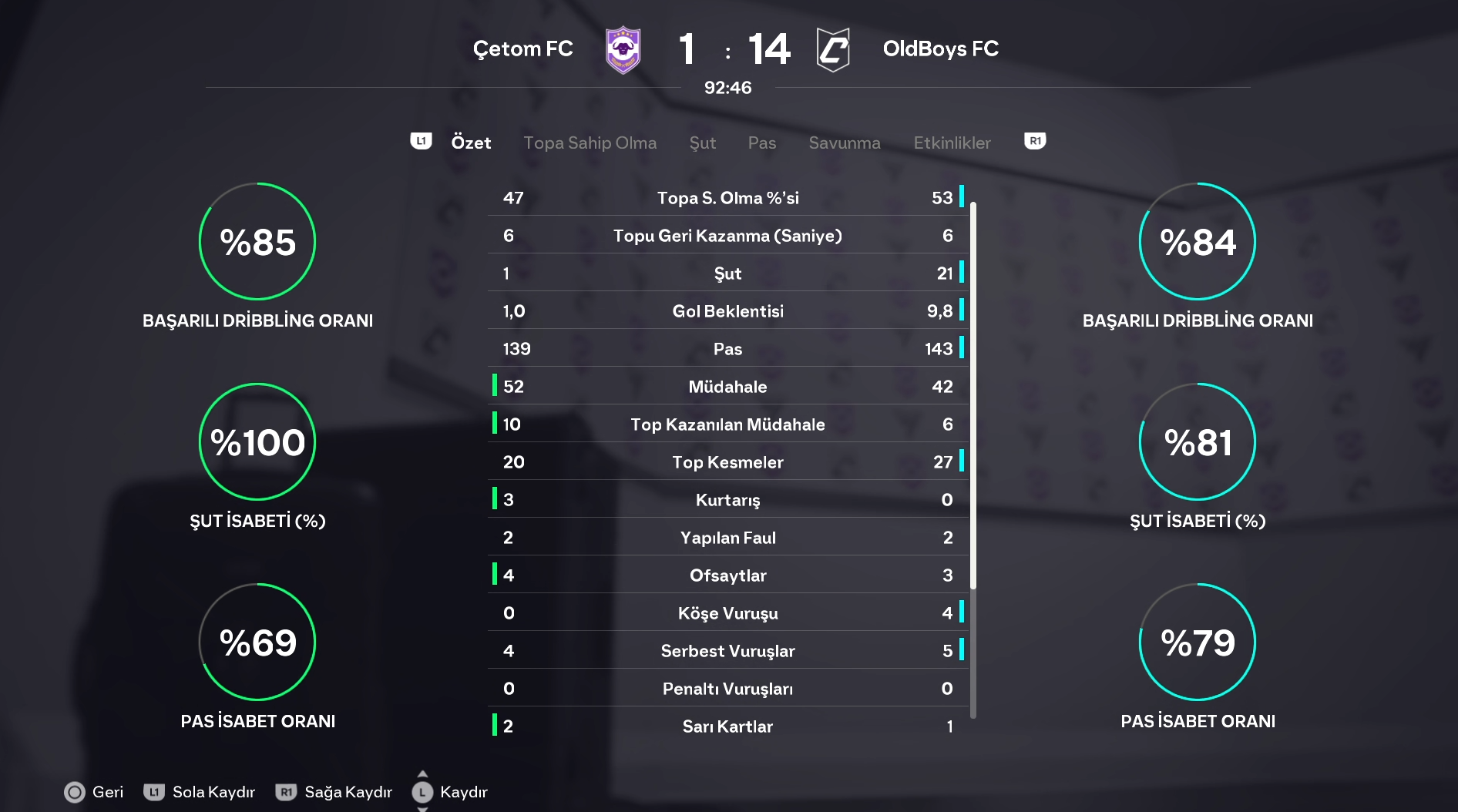Open the Etkinlikler tab

click(x=952, y=143)
